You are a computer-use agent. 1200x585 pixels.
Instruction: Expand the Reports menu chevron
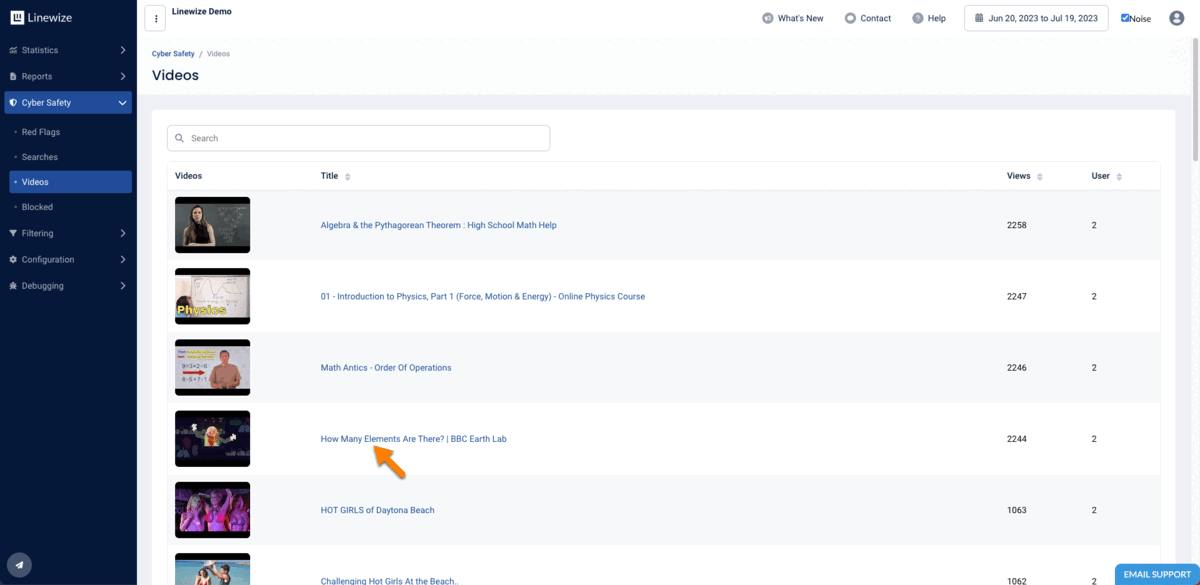pos(123,76)
